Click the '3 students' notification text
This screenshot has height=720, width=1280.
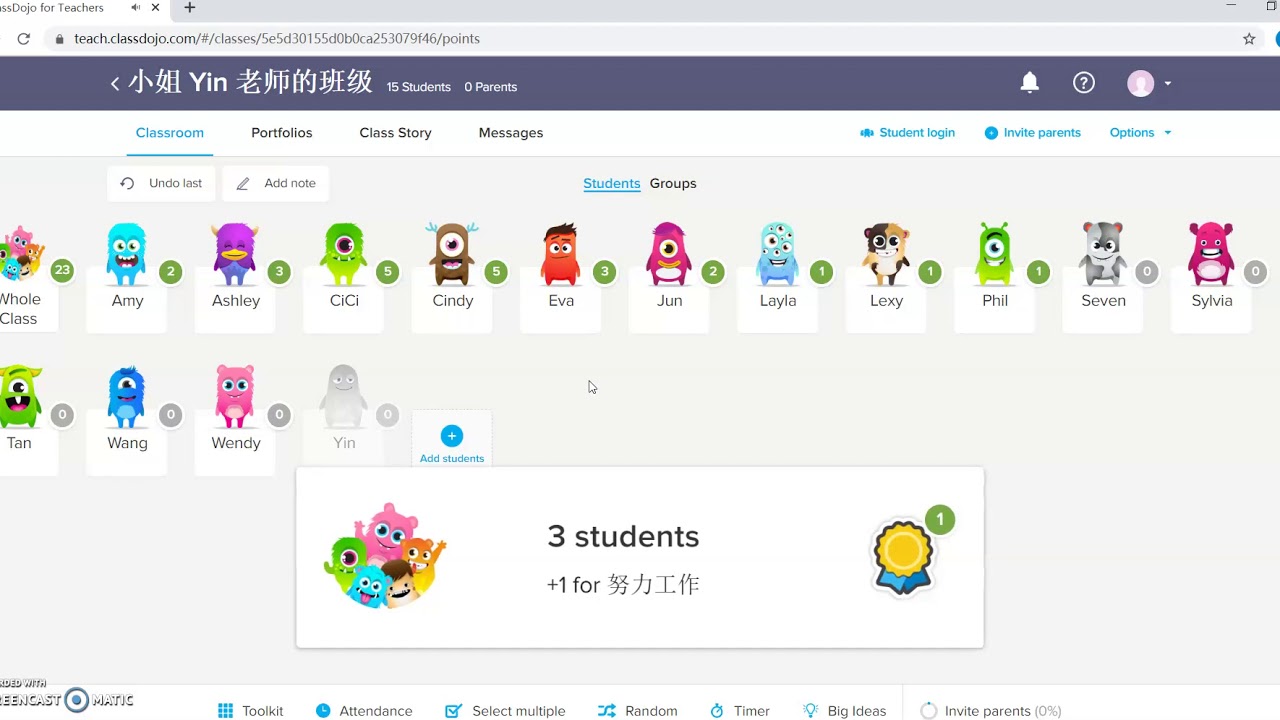pos(623,537)
